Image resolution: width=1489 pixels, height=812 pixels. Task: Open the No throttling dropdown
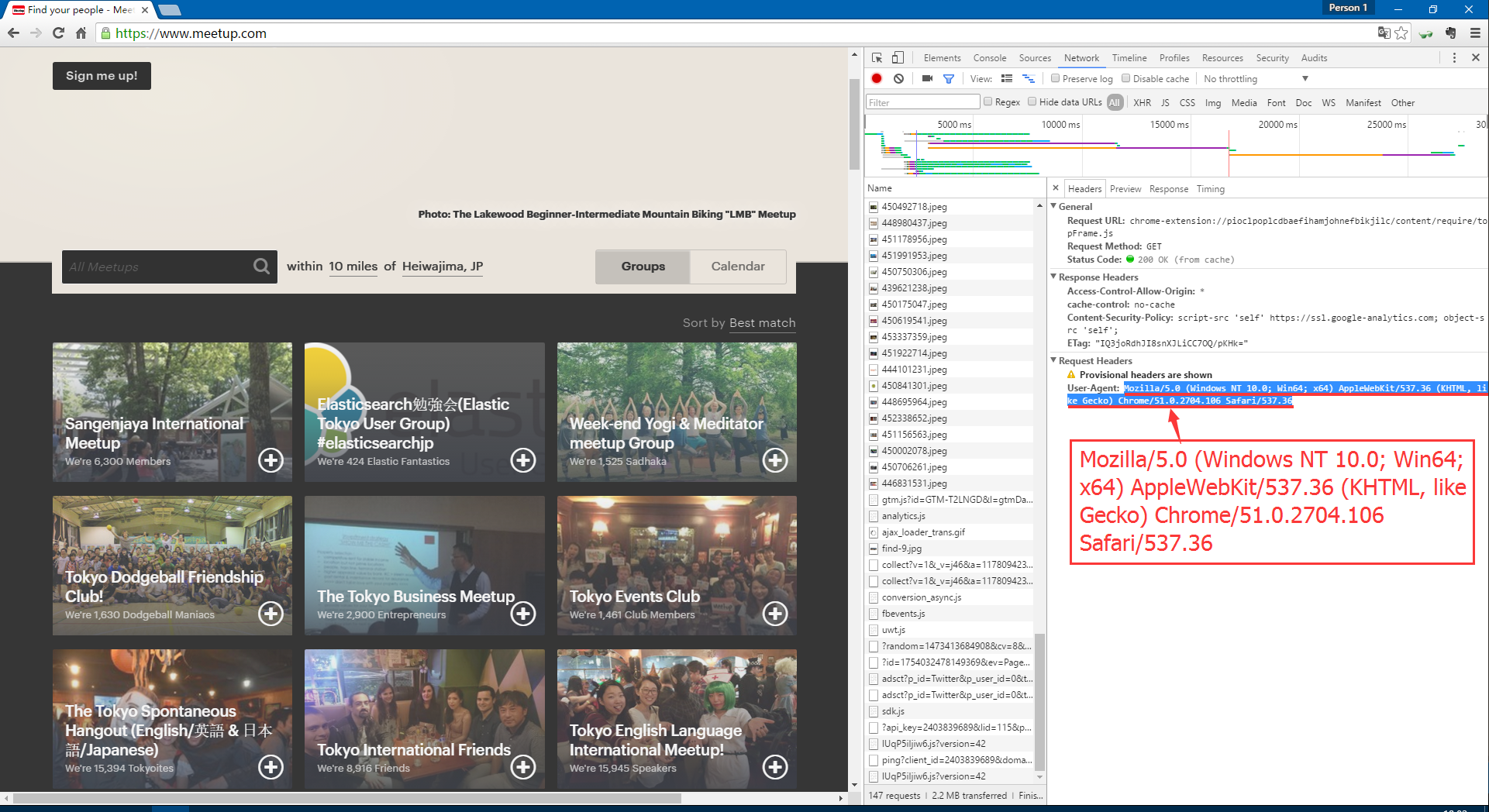click(x=1256, y=79)
